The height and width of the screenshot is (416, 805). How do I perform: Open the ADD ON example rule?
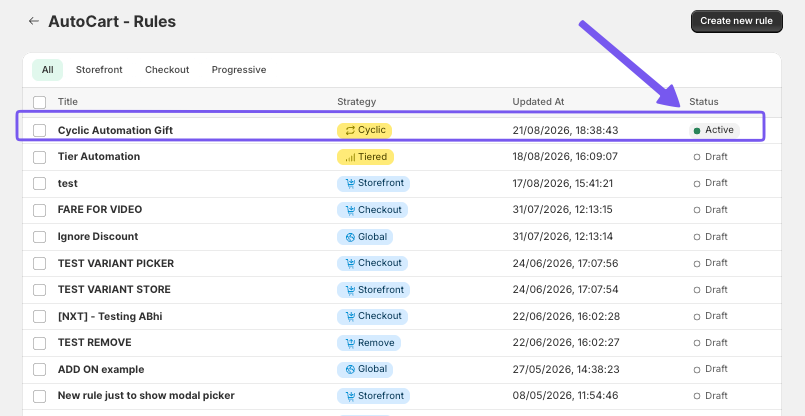click(101, 369)
